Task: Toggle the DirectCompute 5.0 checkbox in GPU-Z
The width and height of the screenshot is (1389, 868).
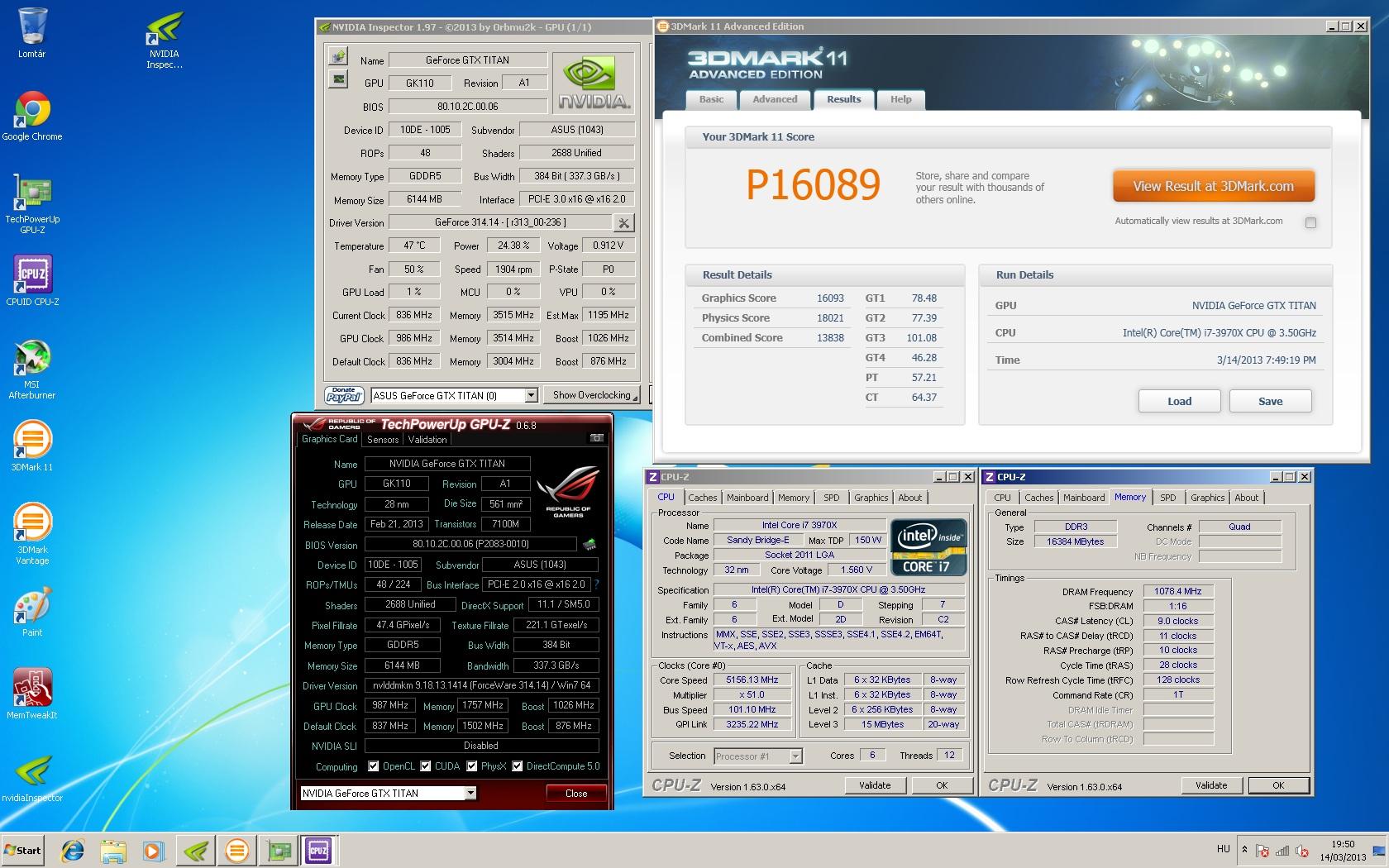Action: coord(518,766)
